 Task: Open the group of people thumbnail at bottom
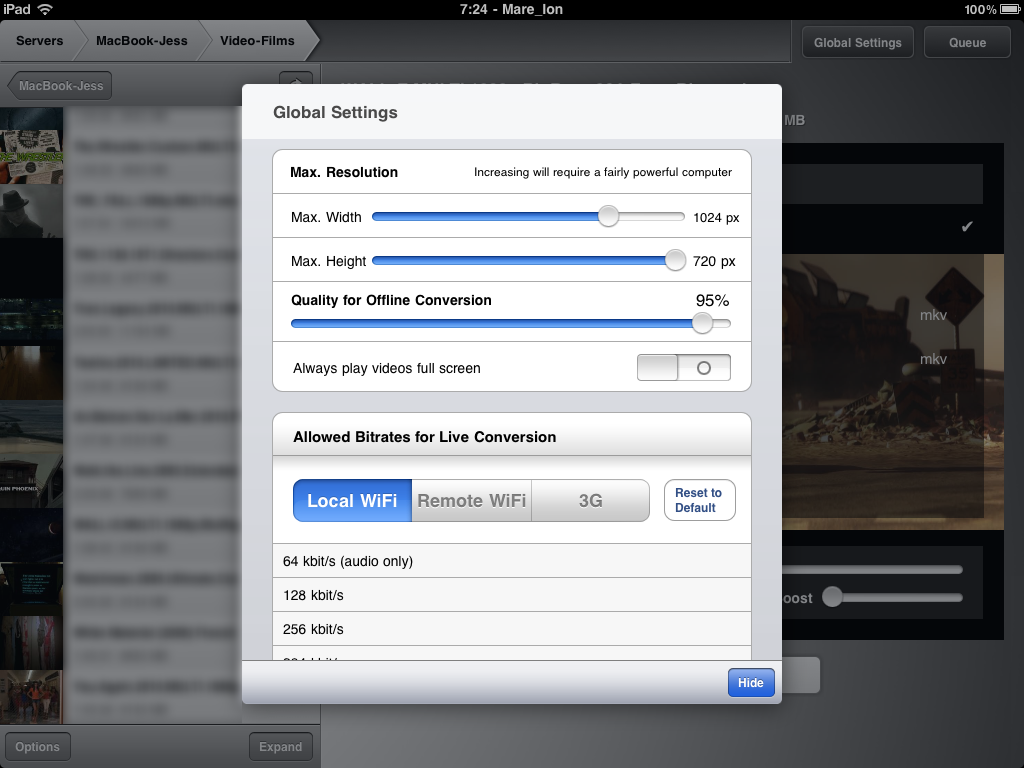tap(31, 697)
